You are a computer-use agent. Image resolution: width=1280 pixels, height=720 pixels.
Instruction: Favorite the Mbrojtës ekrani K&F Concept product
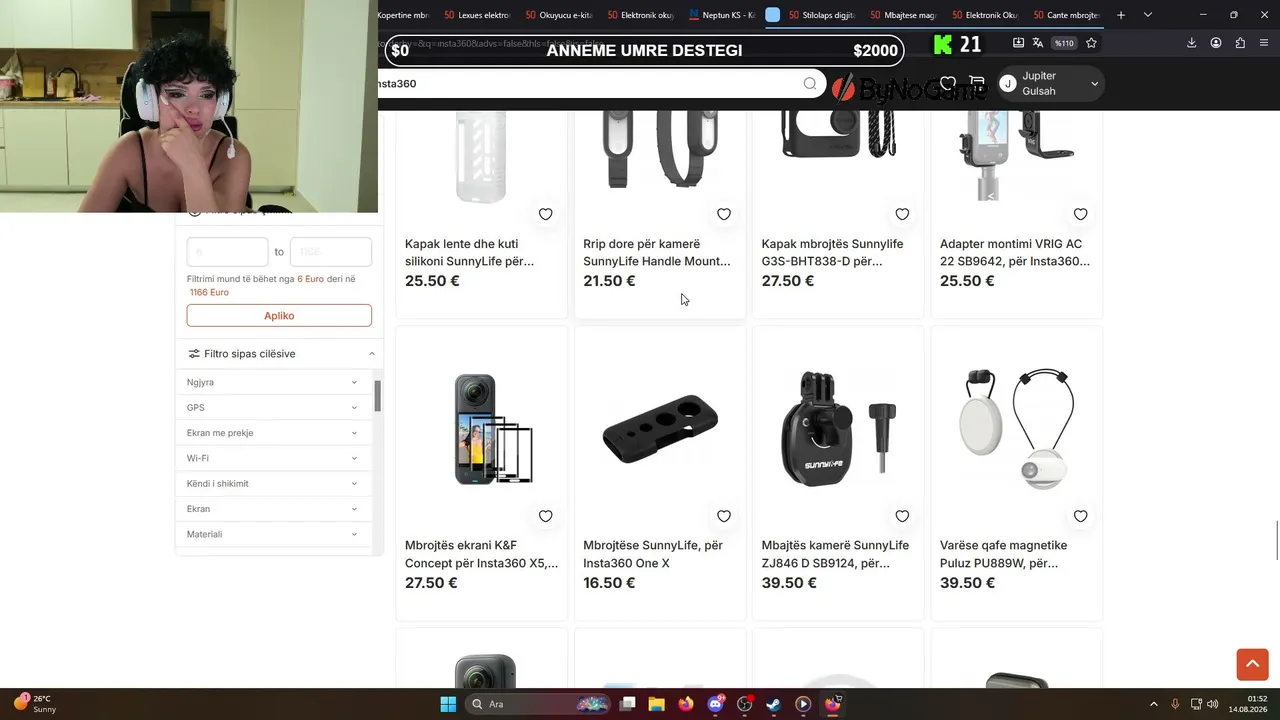click(545, 516)
